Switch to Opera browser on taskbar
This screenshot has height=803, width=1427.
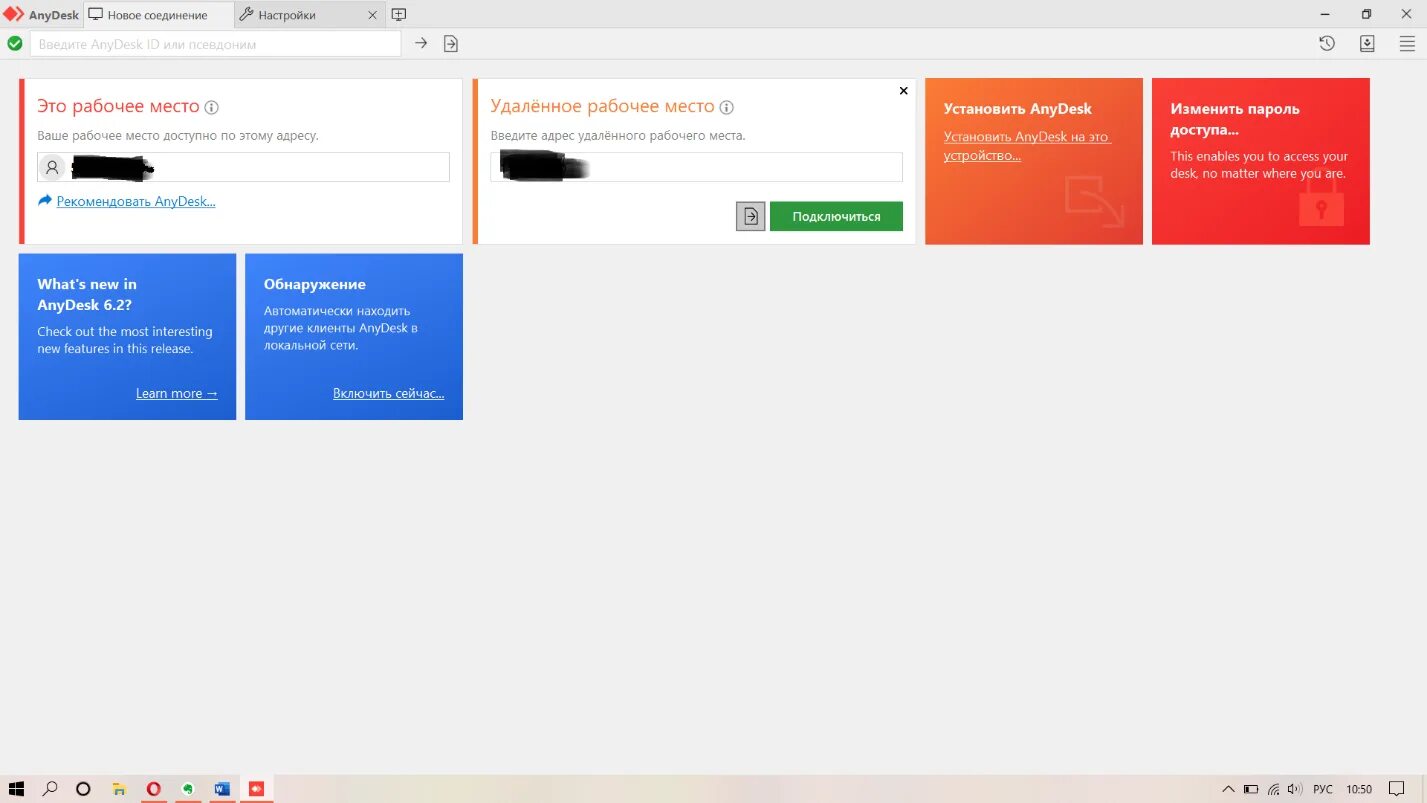[x=153, y=789]
